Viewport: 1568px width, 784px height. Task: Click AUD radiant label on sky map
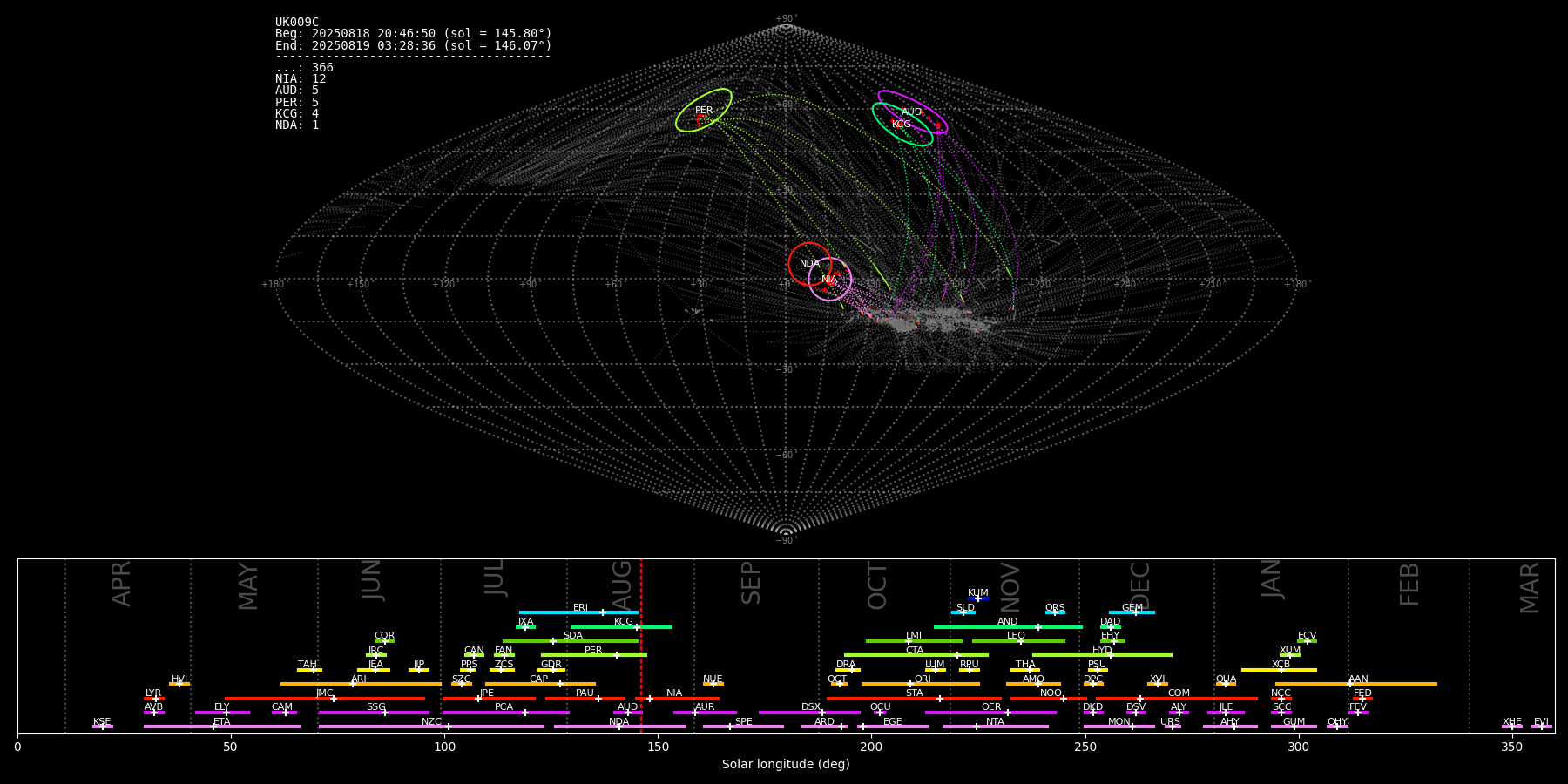(x=911, y=112)
